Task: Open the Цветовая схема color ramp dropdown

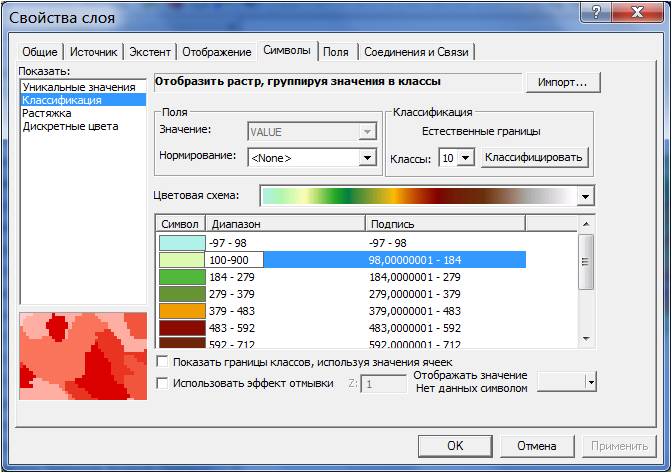Action: (x=585, y=197)
